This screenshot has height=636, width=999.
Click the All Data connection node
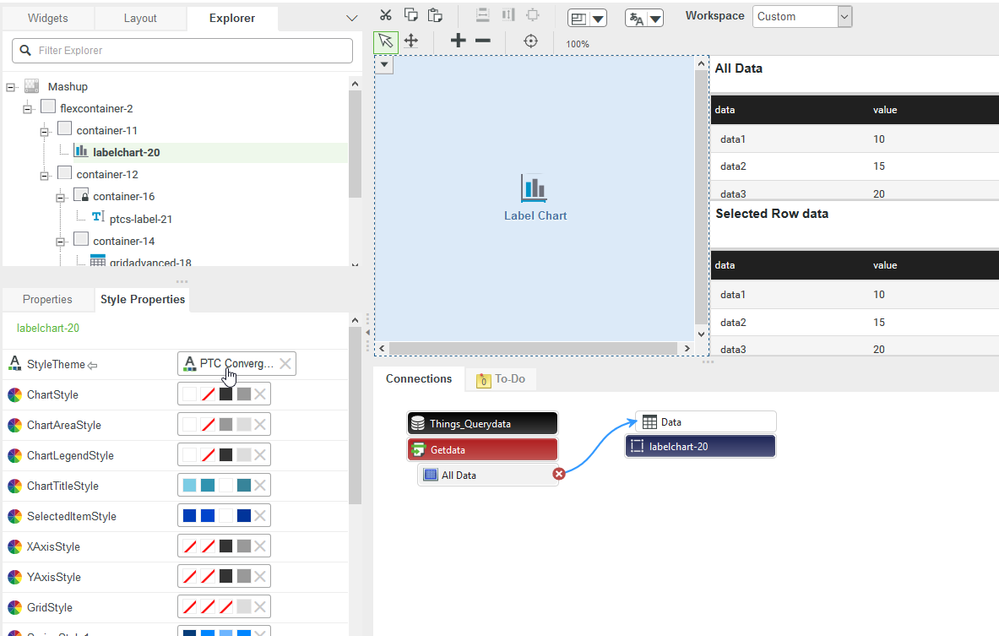487,475
